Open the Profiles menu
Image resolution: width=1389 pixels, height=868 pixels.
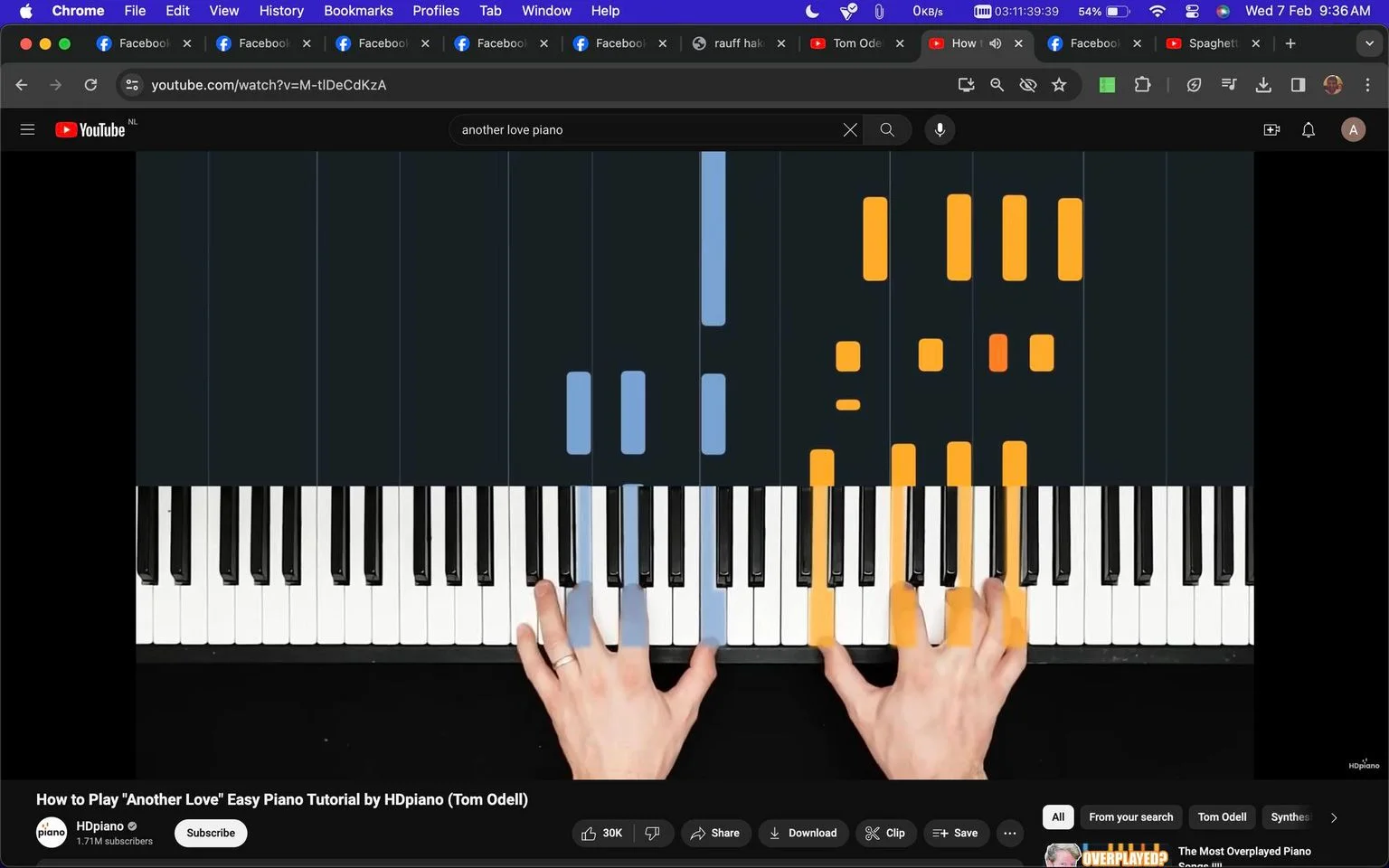(436, 11)
